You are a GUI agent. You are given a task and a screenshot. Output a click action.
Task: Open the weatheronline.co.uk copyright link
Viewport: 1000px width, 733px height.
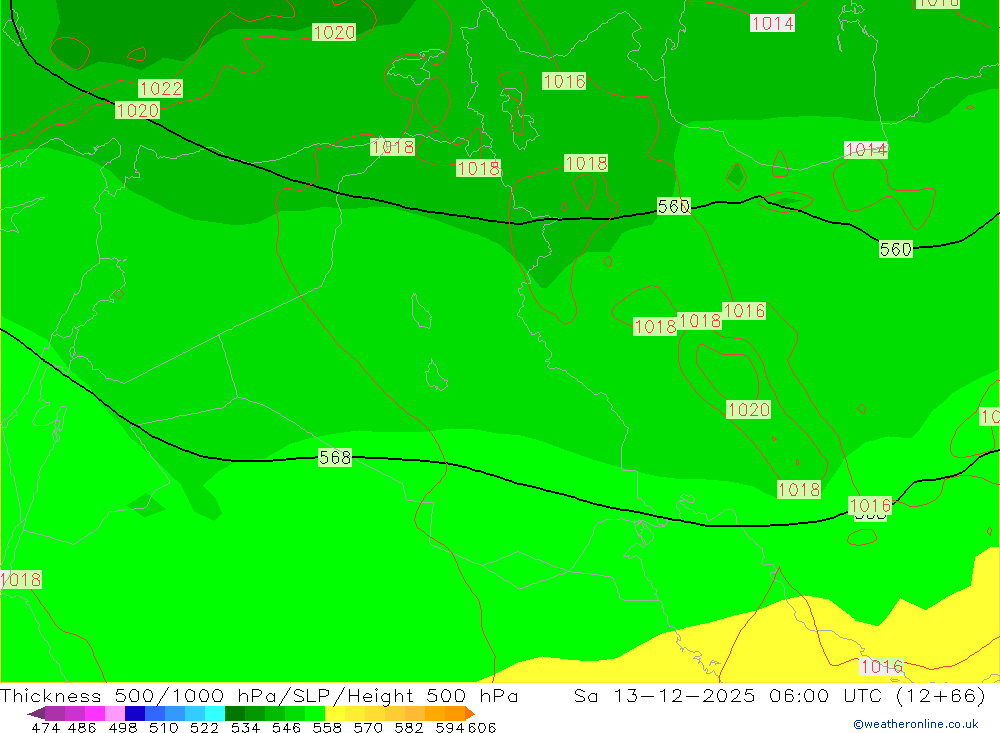(x=915, y=724)
